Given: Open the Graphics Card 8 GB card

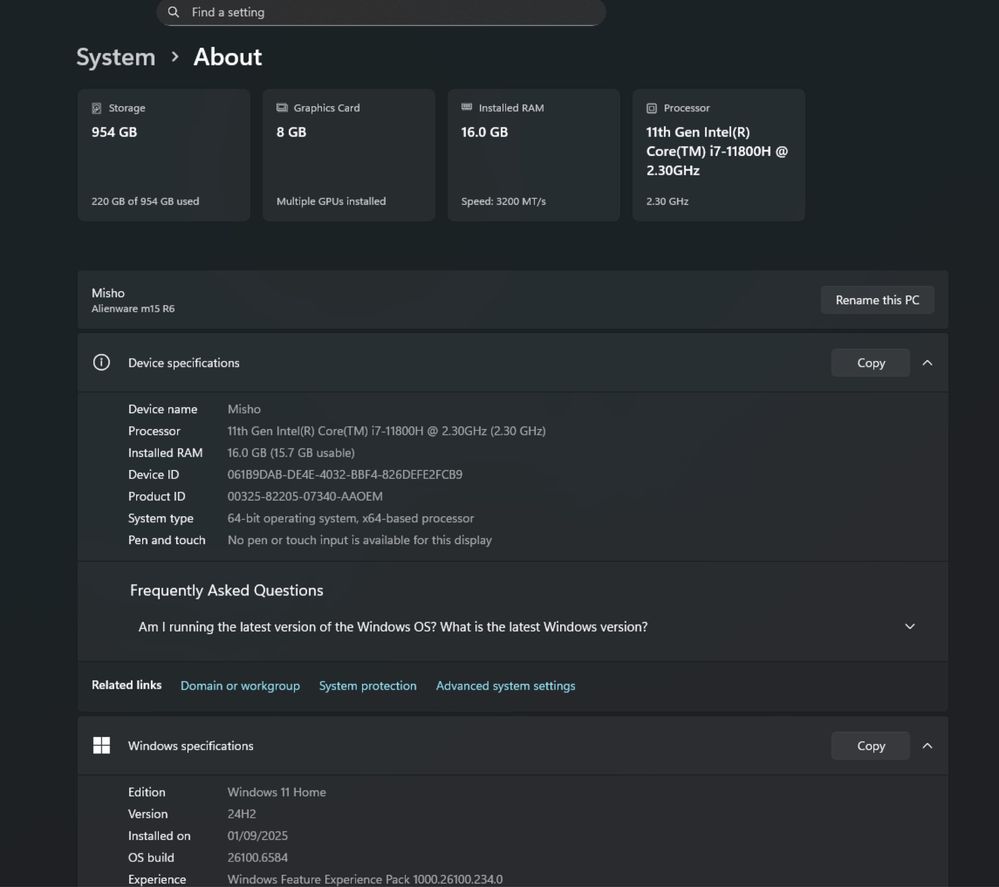Looking at the screenshot, I should [349, 155].
